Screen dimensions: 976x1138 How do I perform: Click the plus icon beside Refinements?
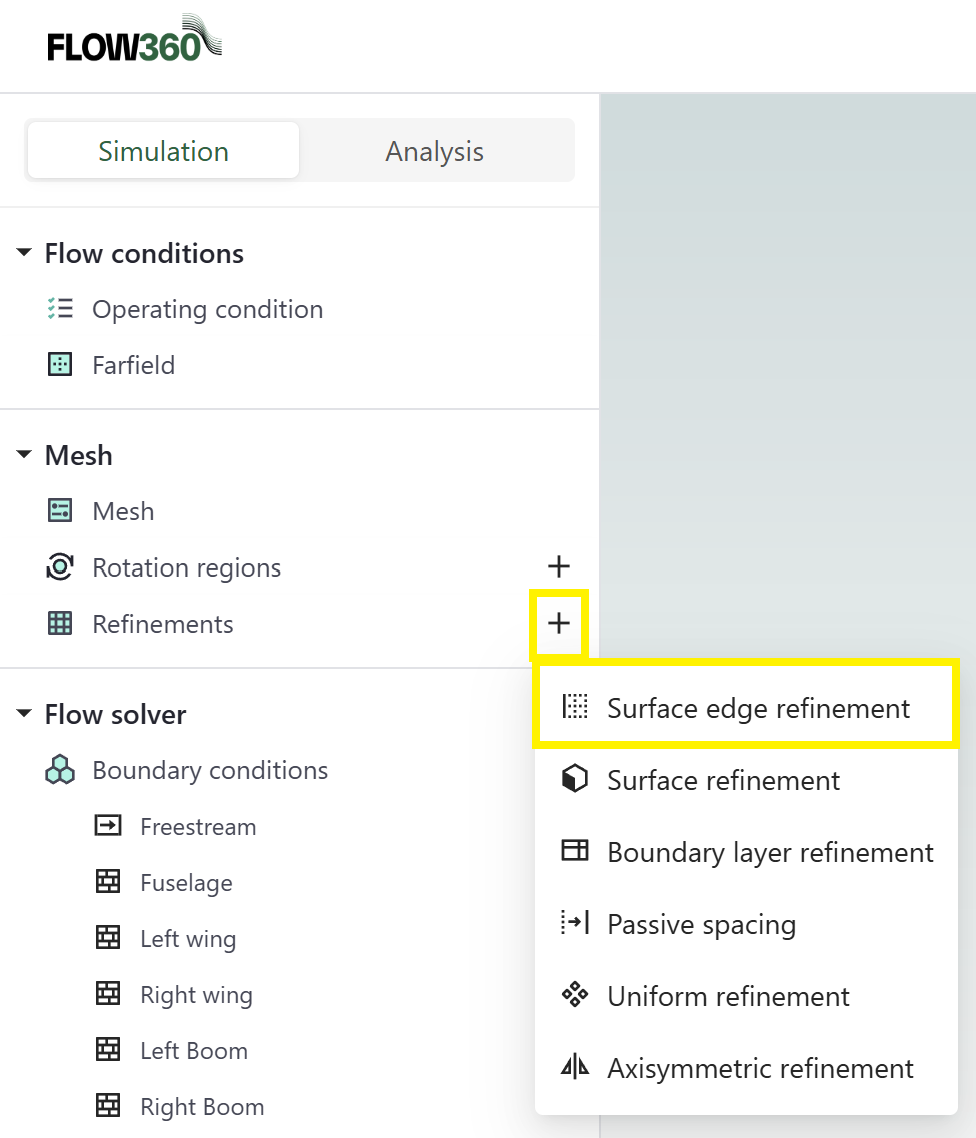[559, 624]
